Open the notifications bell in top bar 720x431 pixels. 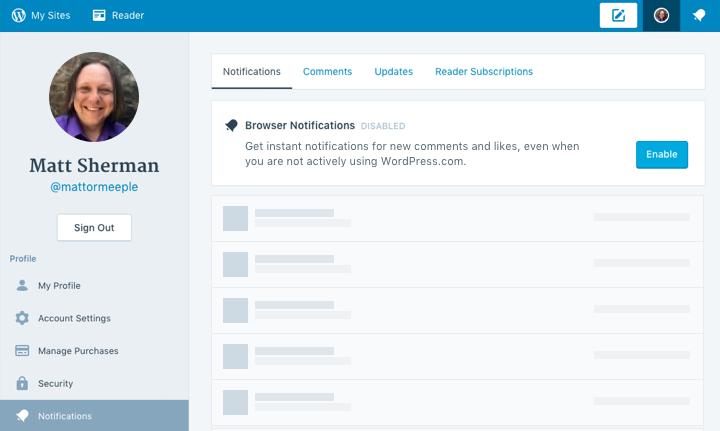[699, 16]
